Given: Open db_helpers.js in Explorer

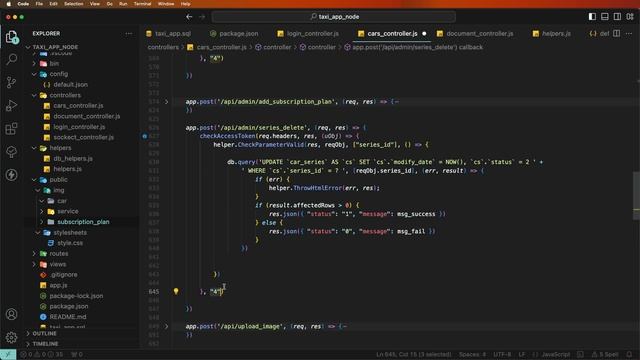Looking at the screenshot, I should (73, 158).
